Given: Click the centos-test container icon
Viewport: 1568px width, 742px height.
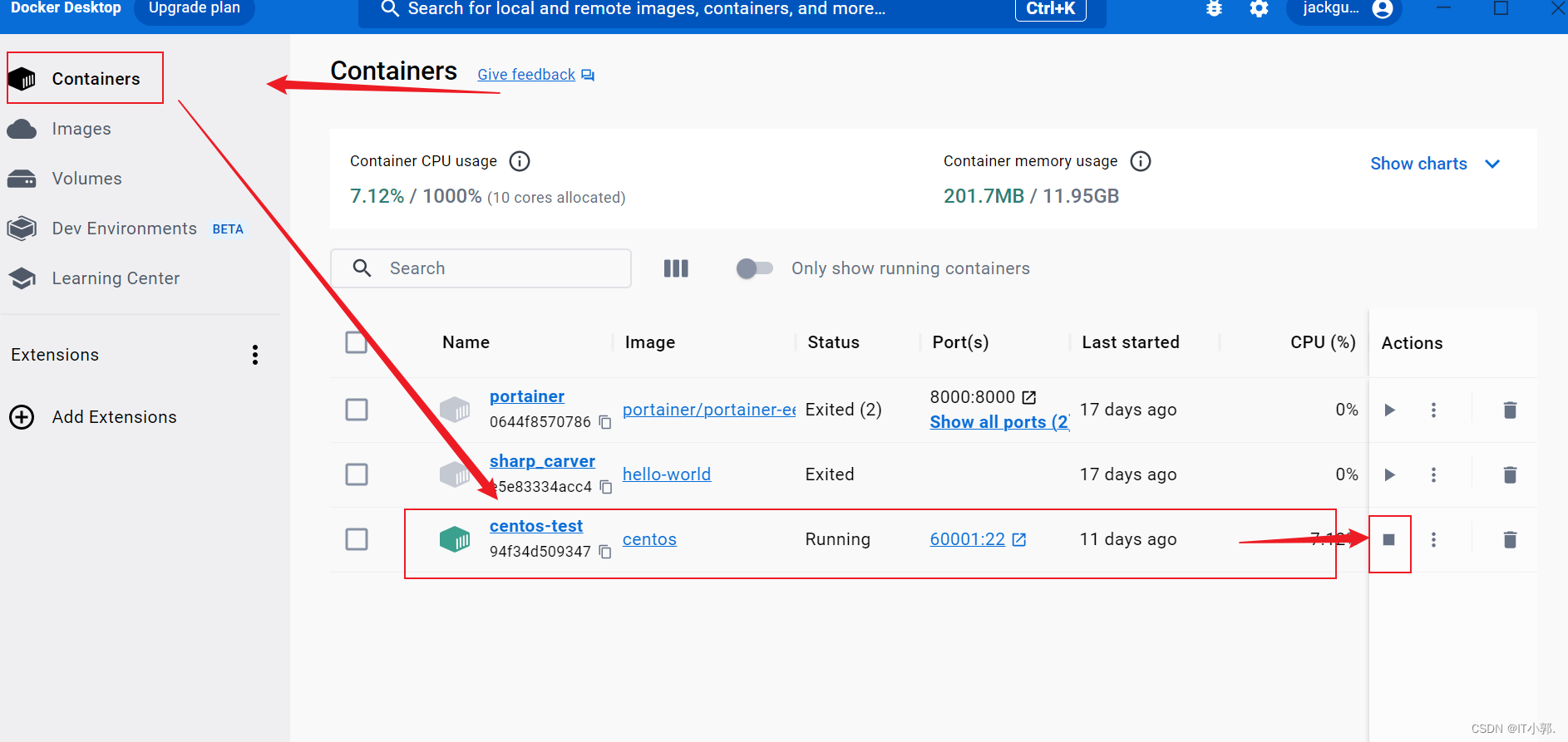Looking at the screenshot, I should (455, 539).
